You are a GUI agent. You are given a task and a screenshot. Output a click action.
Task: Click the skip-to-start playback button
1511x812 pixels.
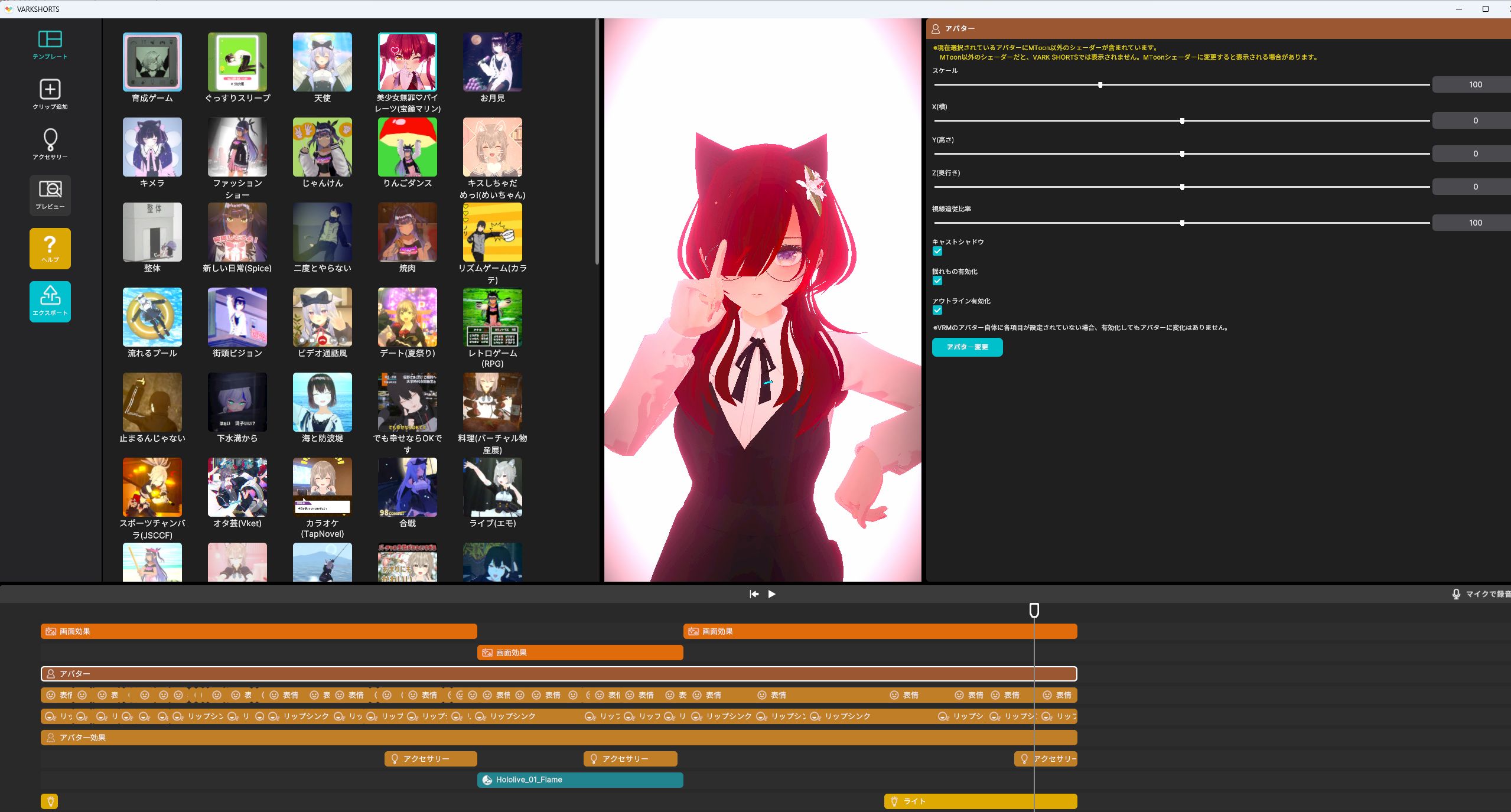point(754,594)
